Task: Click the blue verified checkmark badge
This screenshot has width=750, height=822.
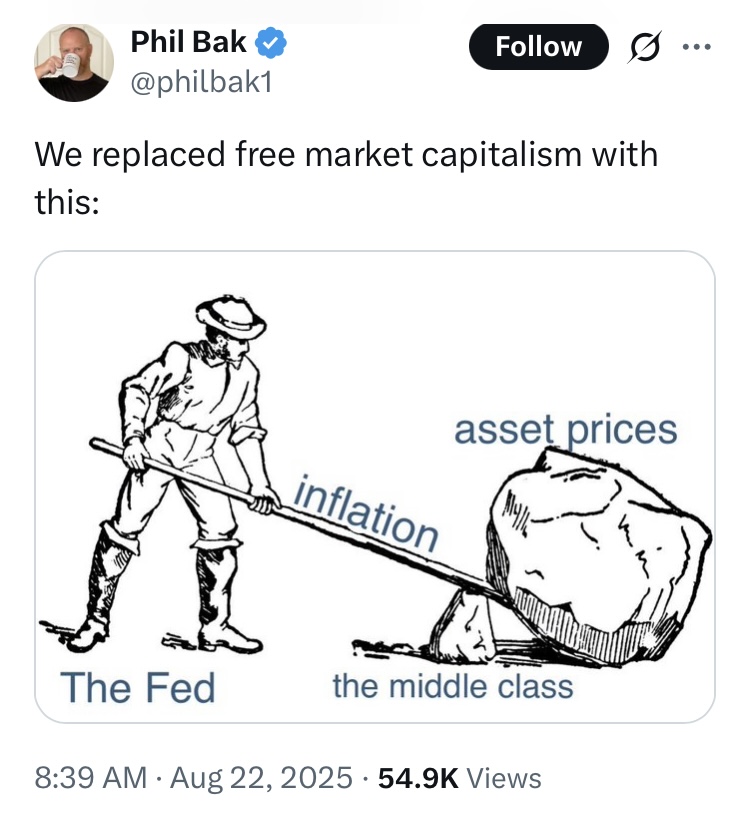Action: point(270,42)
